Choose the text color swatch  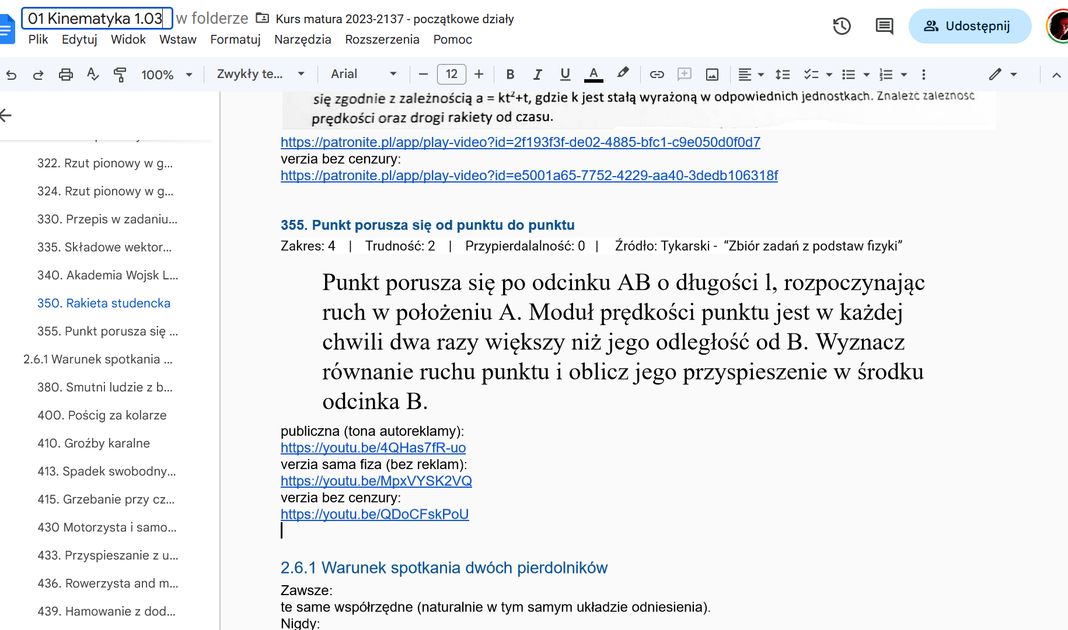click(x=593, y=75)
